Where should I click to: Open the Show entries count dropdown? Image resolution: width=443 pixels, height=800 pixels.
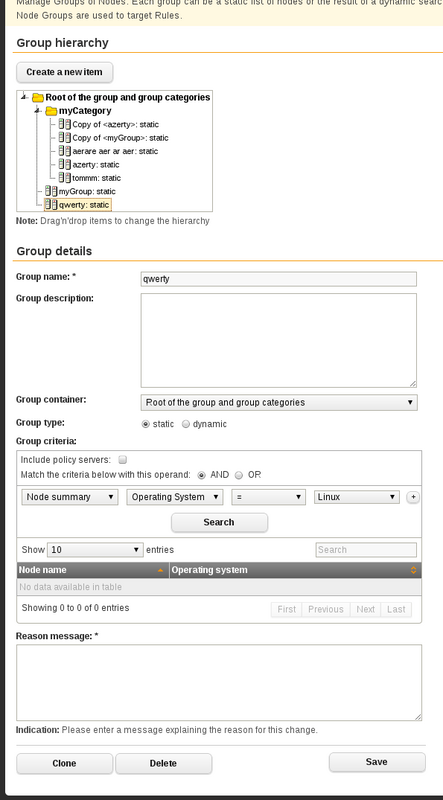coord(95,550)
